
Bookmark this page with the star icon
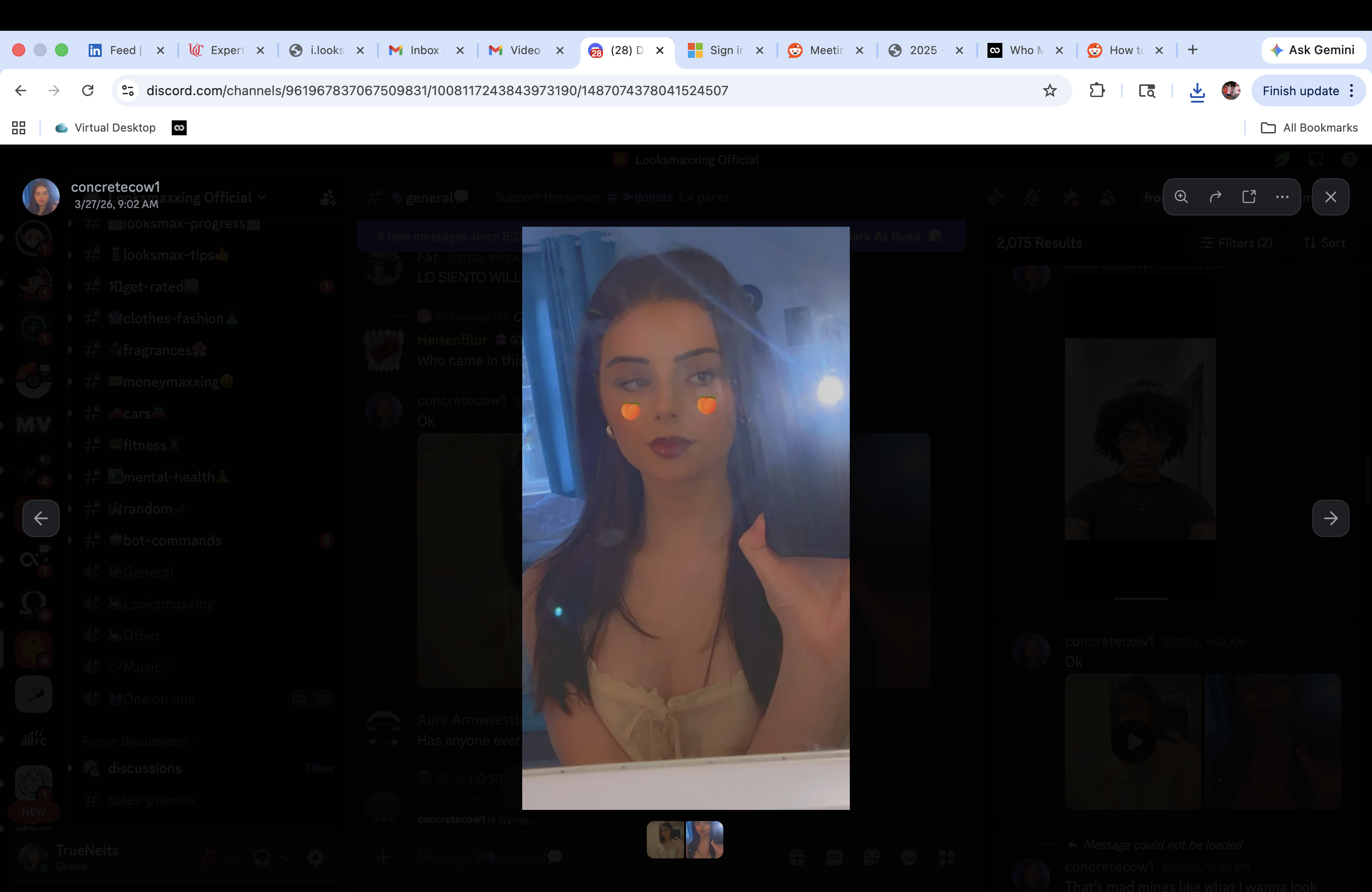coord(1050,91)
